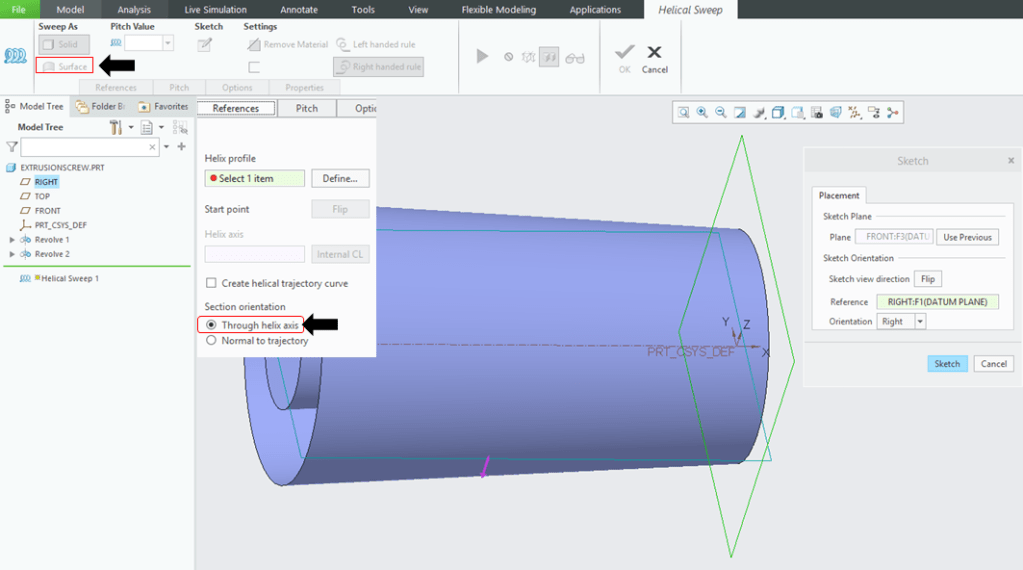The height and width of the screenshot is (570, 1023).
Task: Click the Zoom Out magnifier icon
Action: [x=721, y=113]
